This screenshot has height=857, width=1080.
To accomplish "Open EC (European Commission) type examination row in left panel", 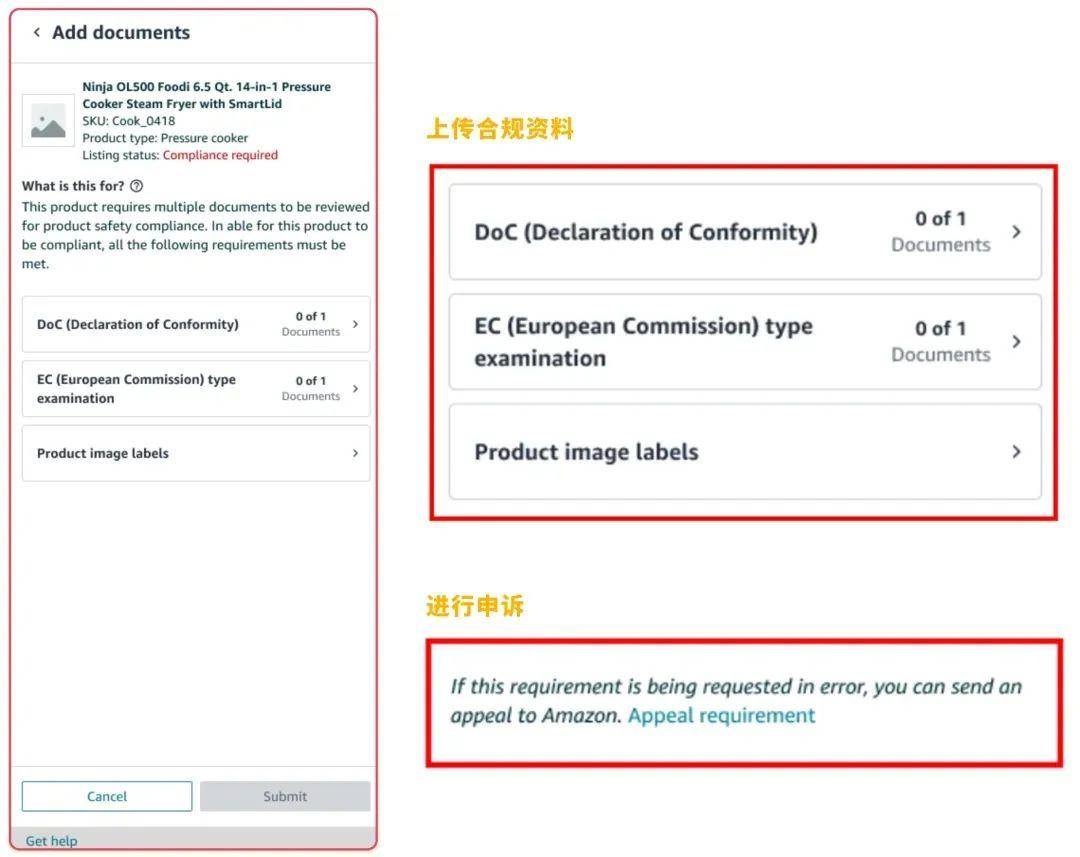I will click(196, 389).
